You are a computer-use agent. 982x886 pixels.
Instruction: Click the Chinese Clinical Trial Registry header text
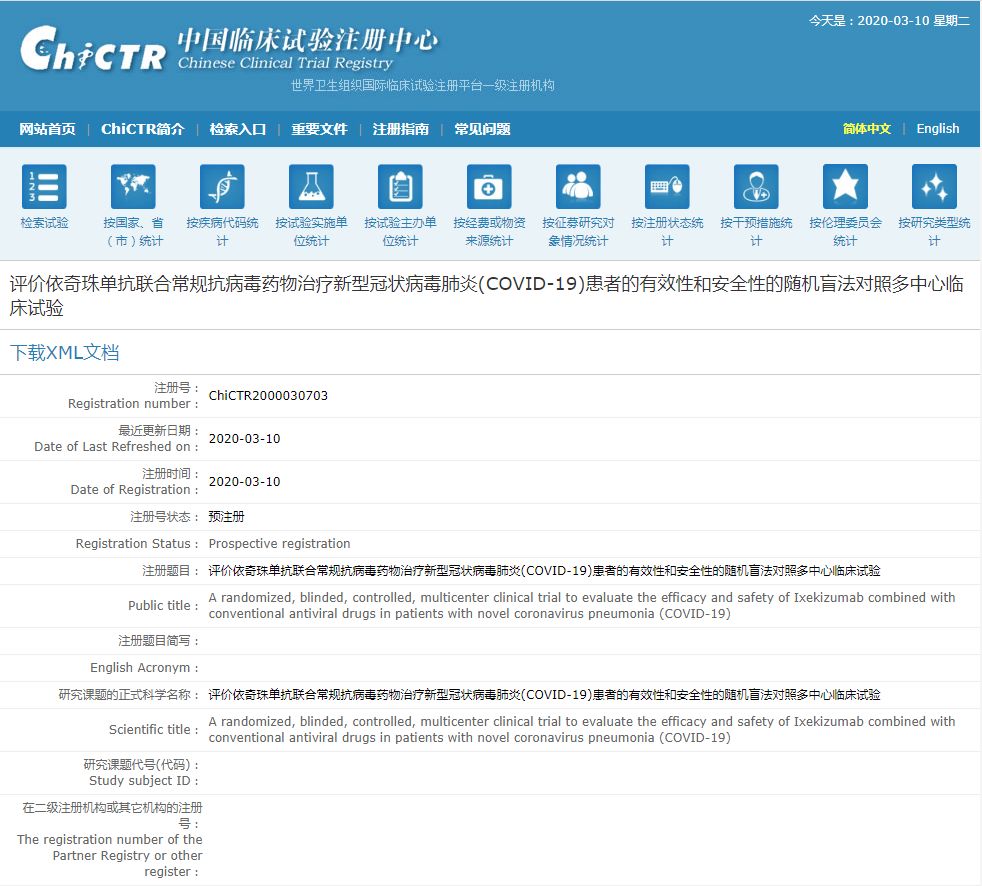[x=285, y=63]
